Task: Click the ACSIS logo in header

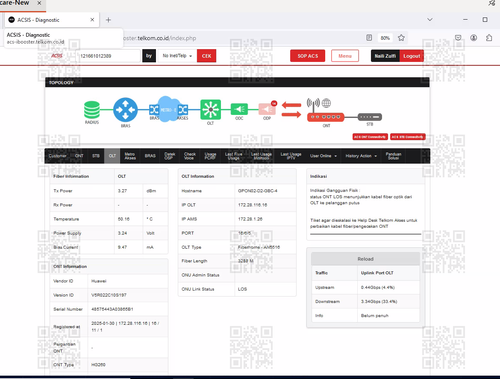Action: pos(57,56)
